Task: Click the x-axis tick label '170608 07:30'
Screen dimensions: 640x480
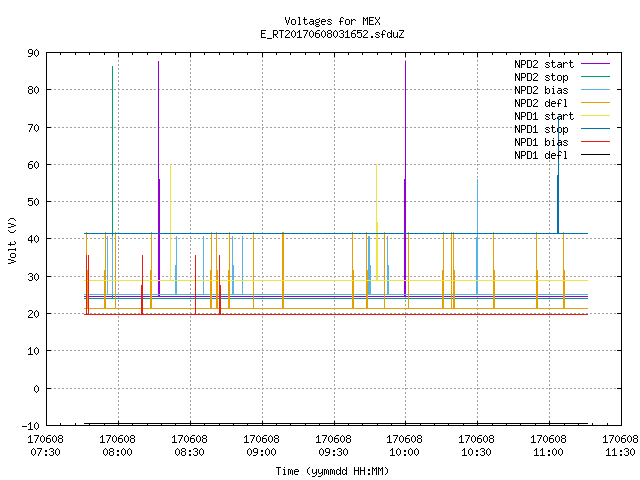Action: tap(45, 446)
